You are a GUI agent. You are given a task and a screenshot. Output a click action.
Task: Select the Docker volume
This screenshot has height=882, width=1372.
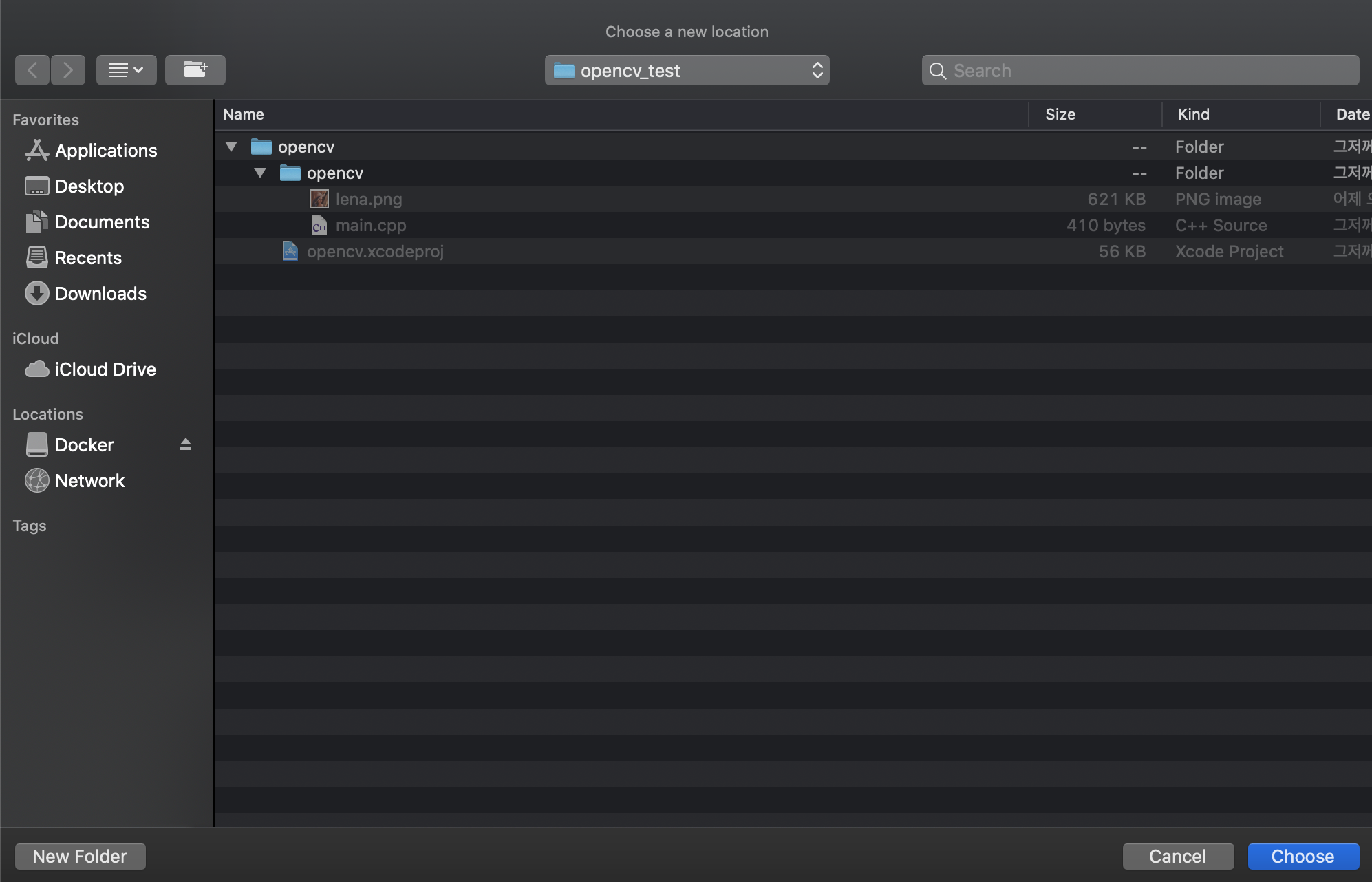[84, 445]
